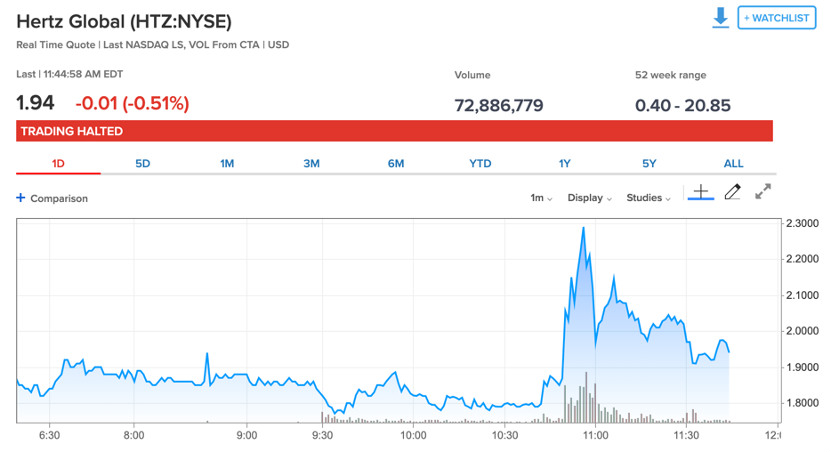Show the 6M time range
This screenshot has height=452, width=830.
(x=396, y=164)
